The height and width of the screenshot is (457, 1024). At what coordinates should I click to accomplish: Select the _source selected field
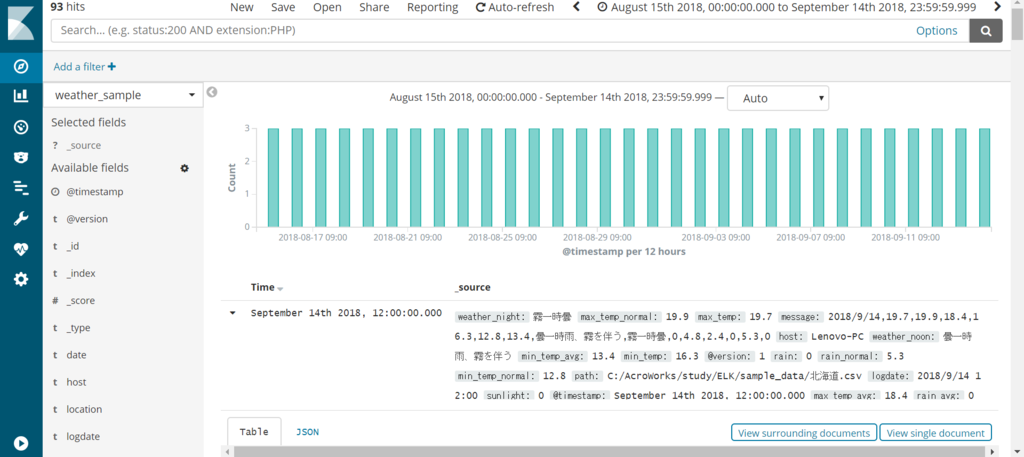pyautogui.click(x=84, y=146)
